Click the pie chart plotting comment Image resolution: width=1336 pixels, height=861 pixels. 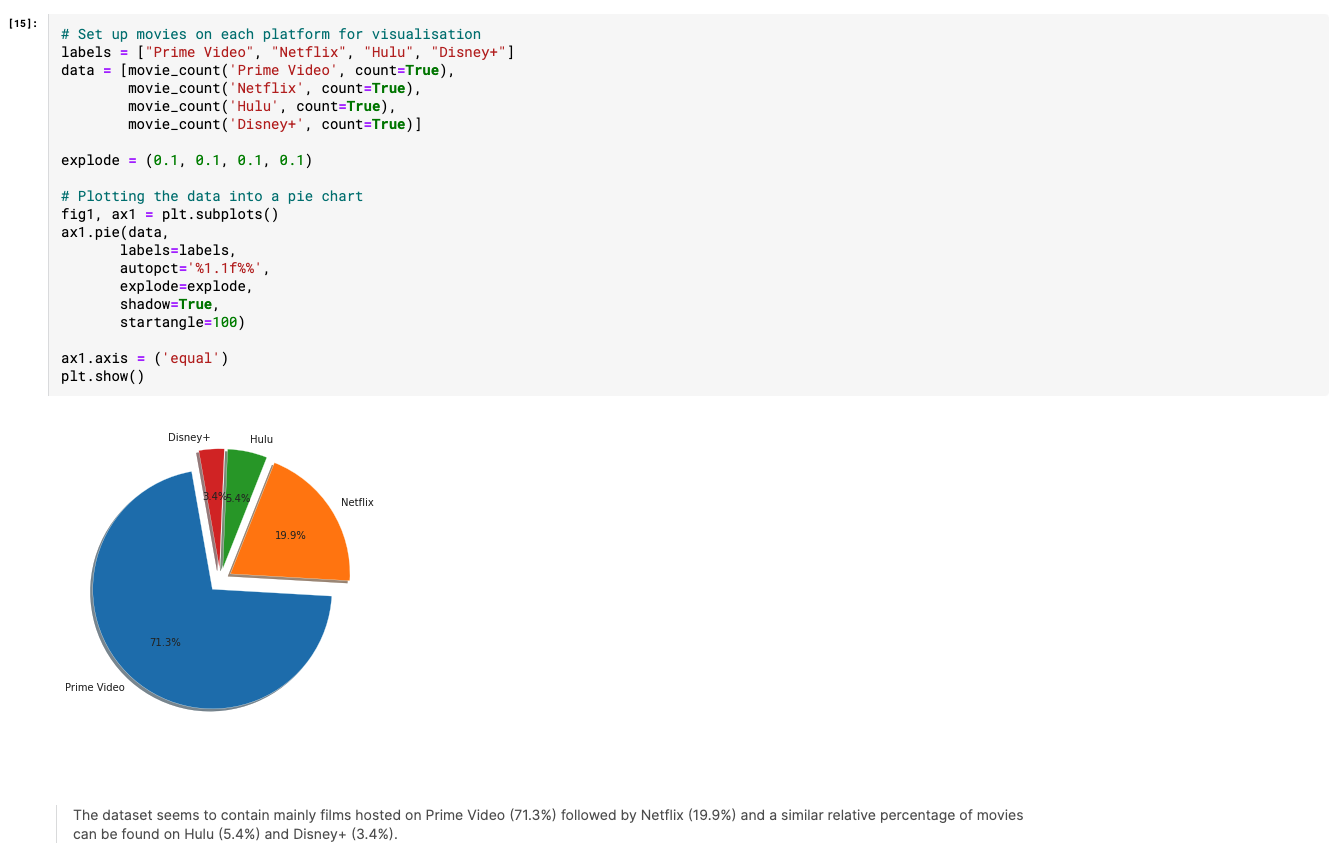pyautogui.click(x=210, y=196)
